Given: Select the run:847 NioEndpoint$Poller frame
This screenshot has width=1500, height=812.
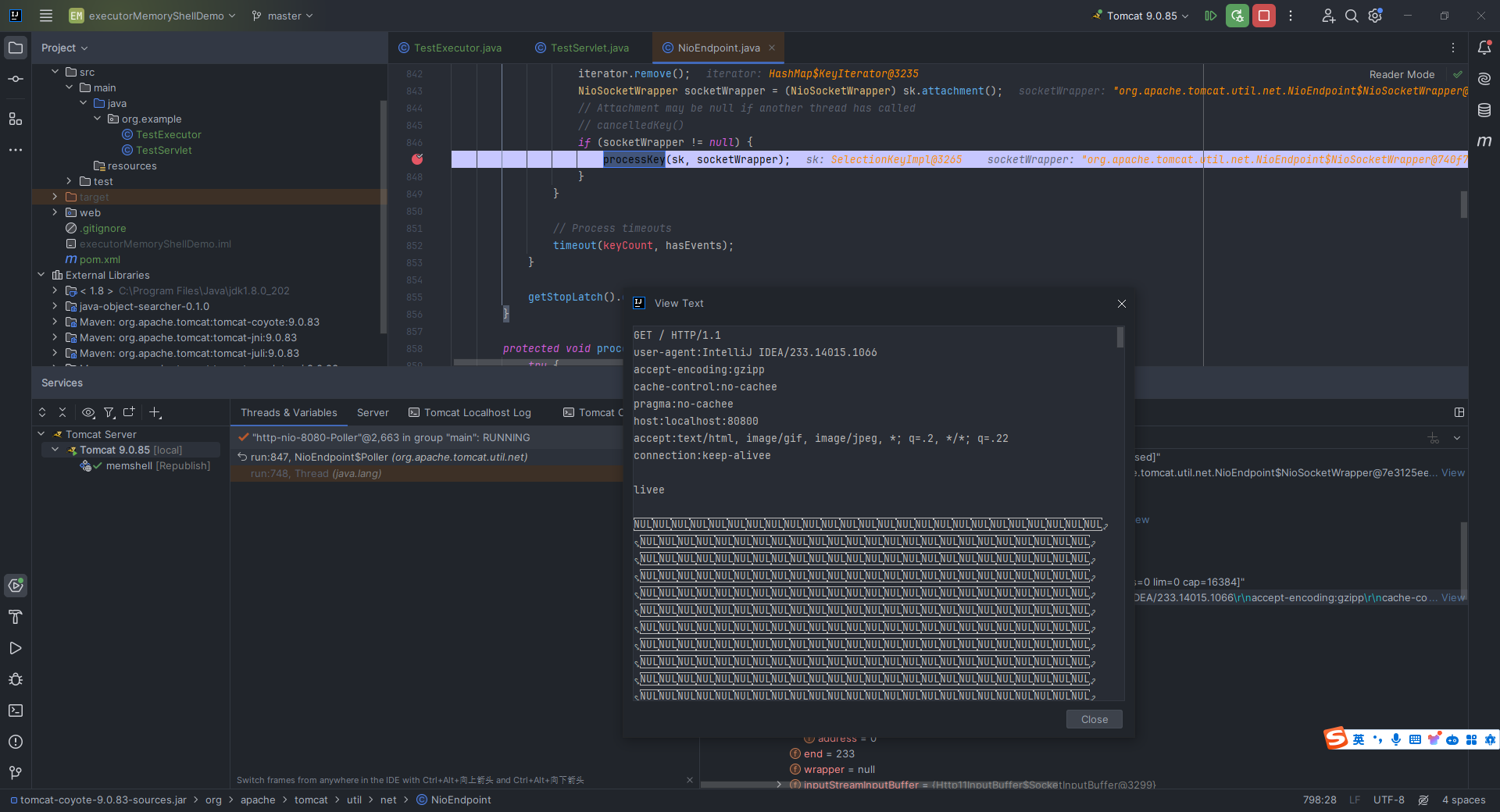Looking at the screenshot, I should [427, 457].
